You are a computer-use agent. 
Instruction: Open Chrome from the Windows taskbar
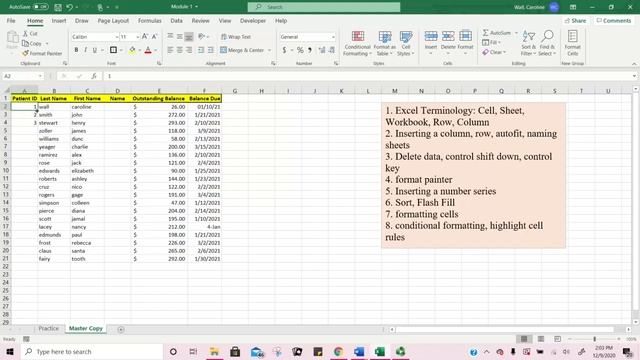pos(338,351)
